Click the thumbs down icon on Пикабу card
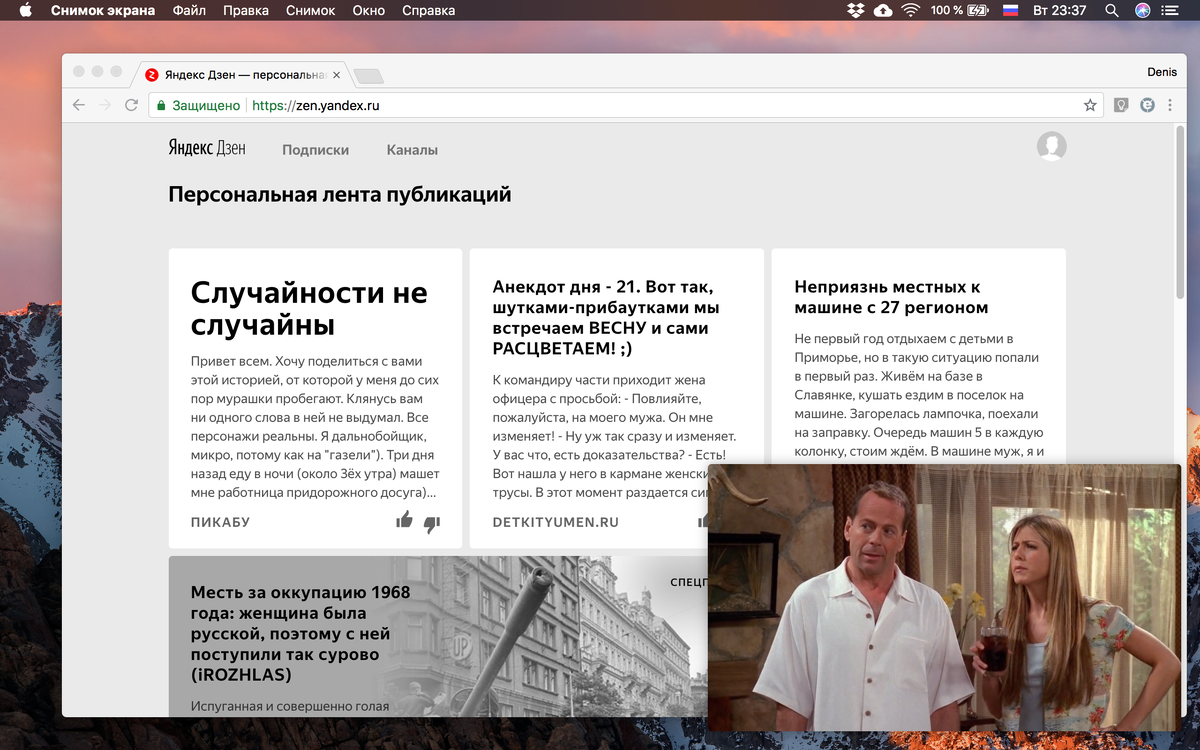The height and width of the screenshot is (750, 1200). (432, 524)
